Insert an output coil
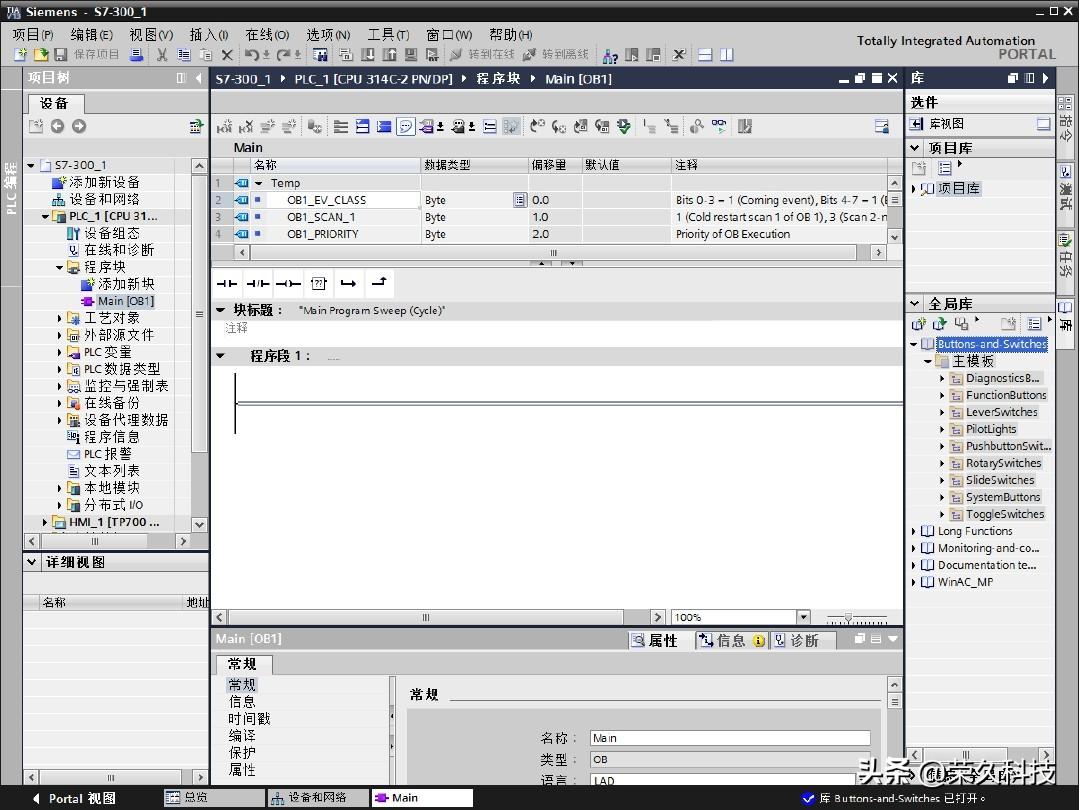1080x810 pixels. pyautogui.click(x=288, y=284)
